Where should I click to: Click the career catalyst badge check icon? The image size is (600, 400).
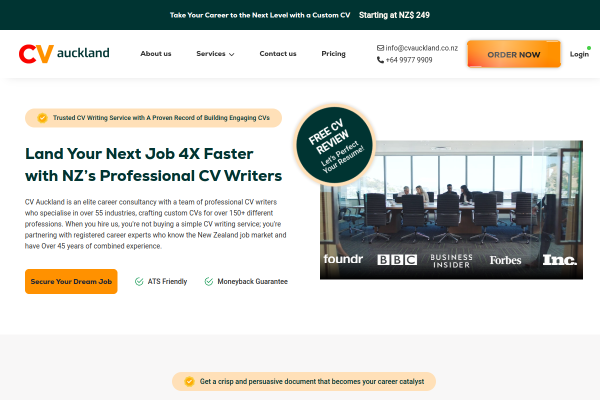(x=189, y=381)
